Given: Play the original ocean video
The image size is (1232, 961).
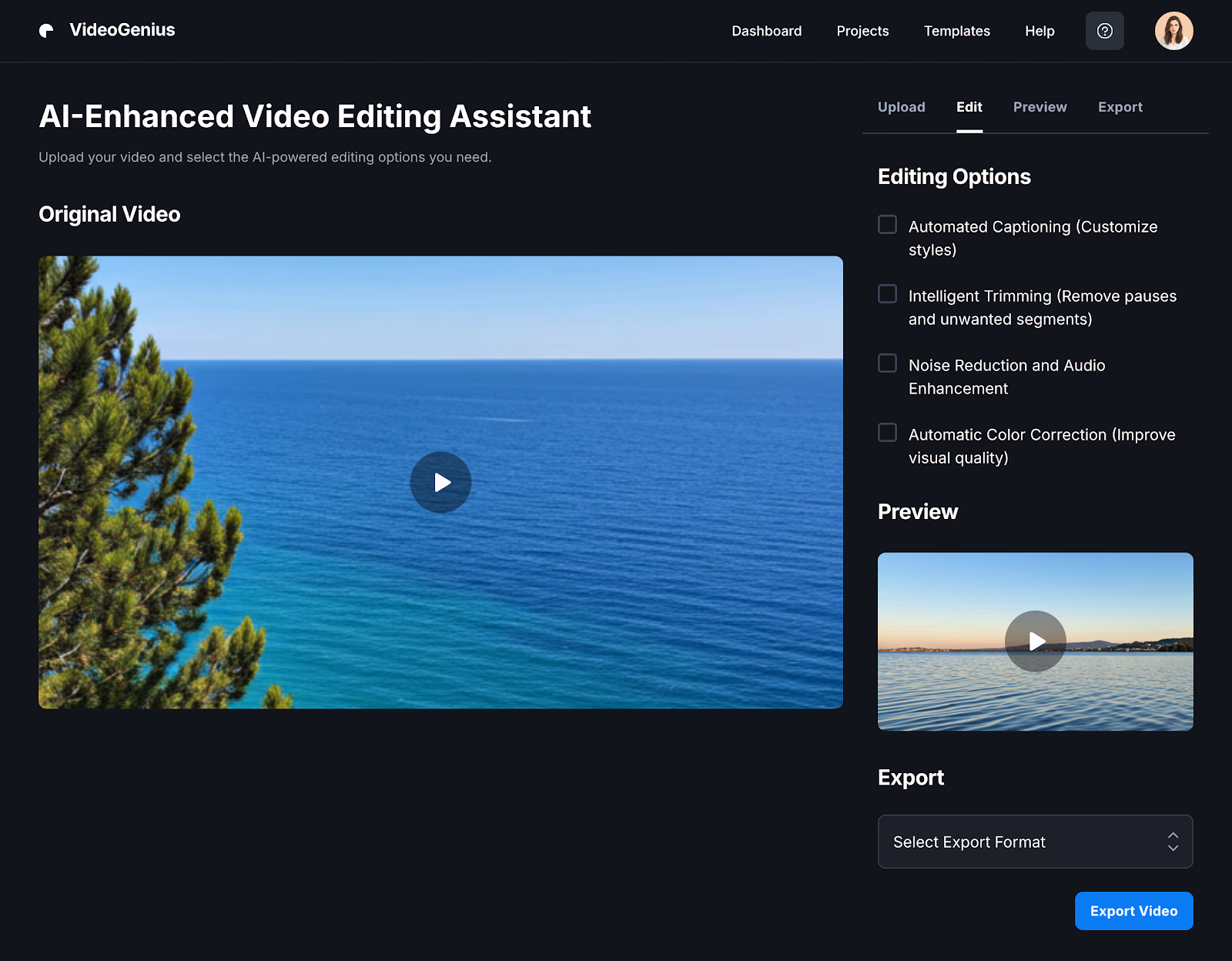Looking at the screenshot, I should point(440,482).
